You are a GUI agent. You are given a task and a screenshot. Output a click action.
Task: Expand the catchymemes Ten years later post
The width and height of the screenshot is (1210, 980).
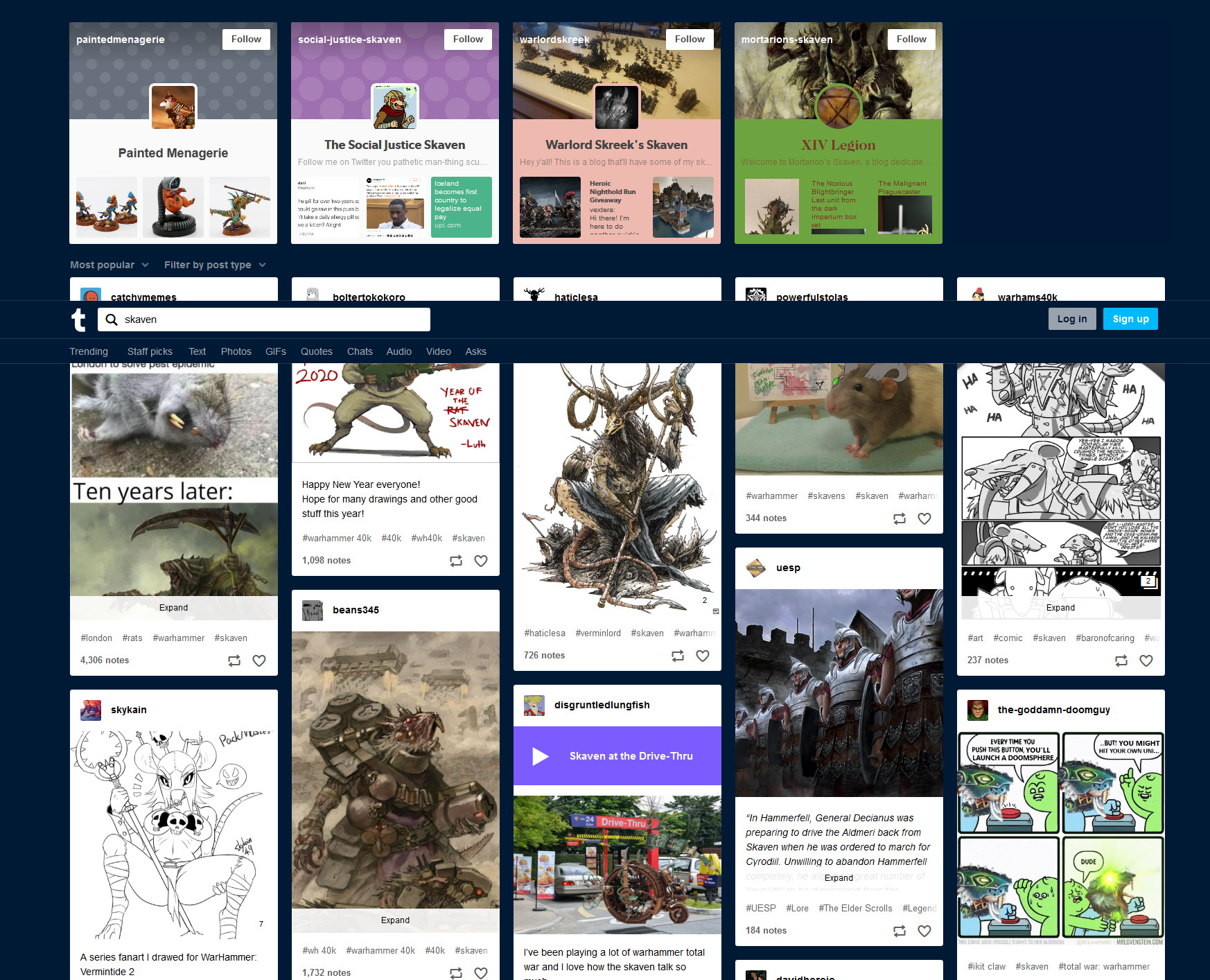(x=173, y=608)
